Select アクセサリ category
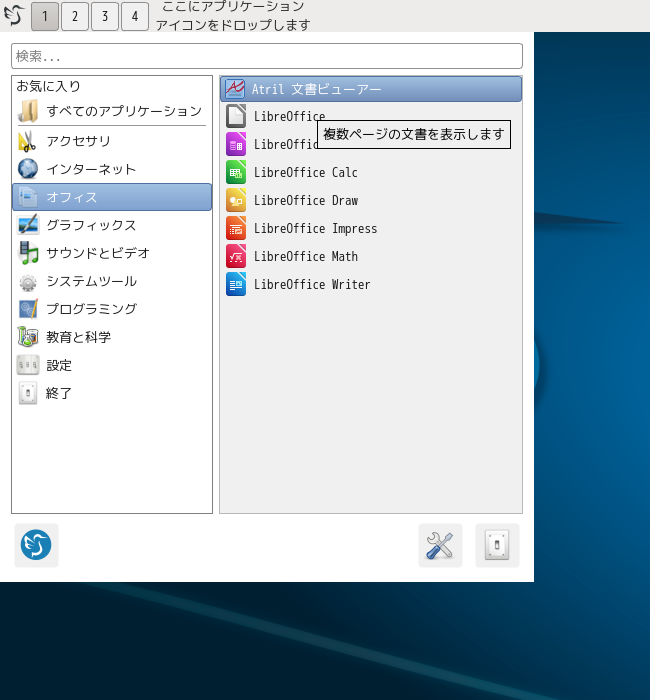Screen dimensions: 650x700 tap(112, 142)
